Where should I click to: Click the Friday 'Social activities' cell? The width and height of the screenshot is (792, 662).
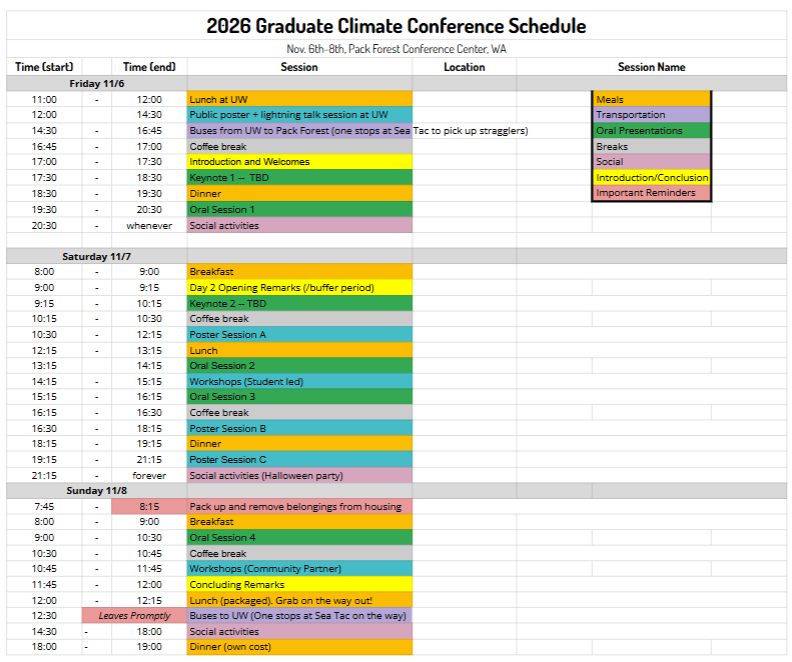pos(300,225)
